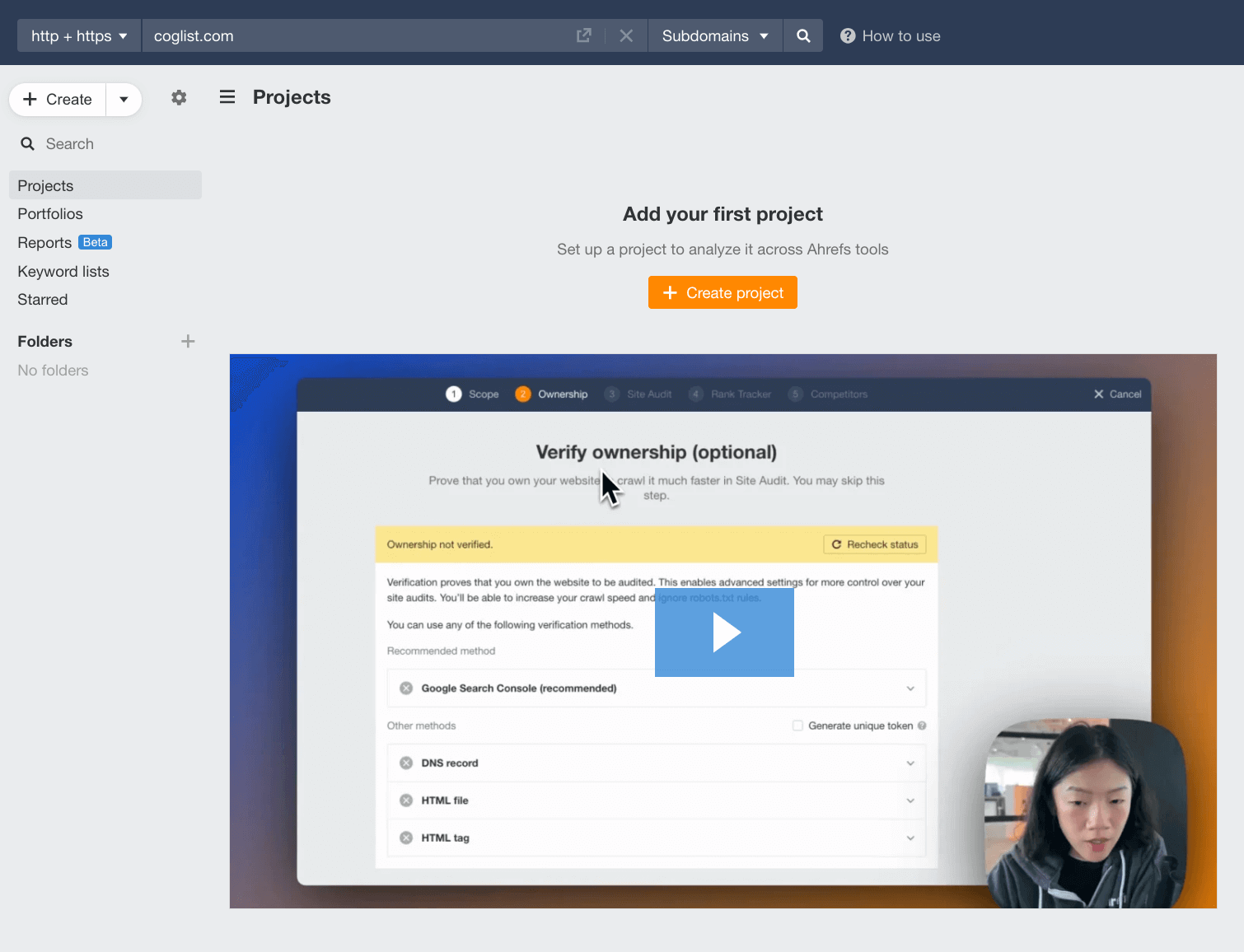This screenshot has width=1244, height=952.
Task: Click the orange Create project button
Action: [x=723, y=292]
